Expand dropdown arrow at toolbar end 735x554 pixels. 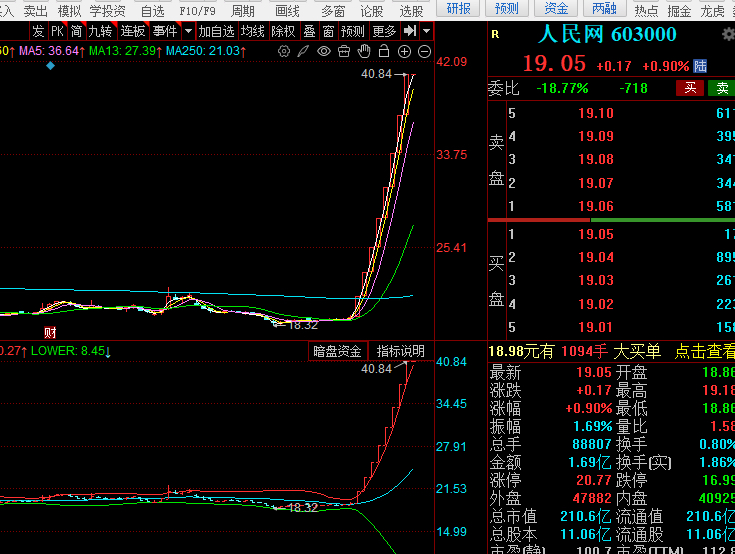pos(426,31)
